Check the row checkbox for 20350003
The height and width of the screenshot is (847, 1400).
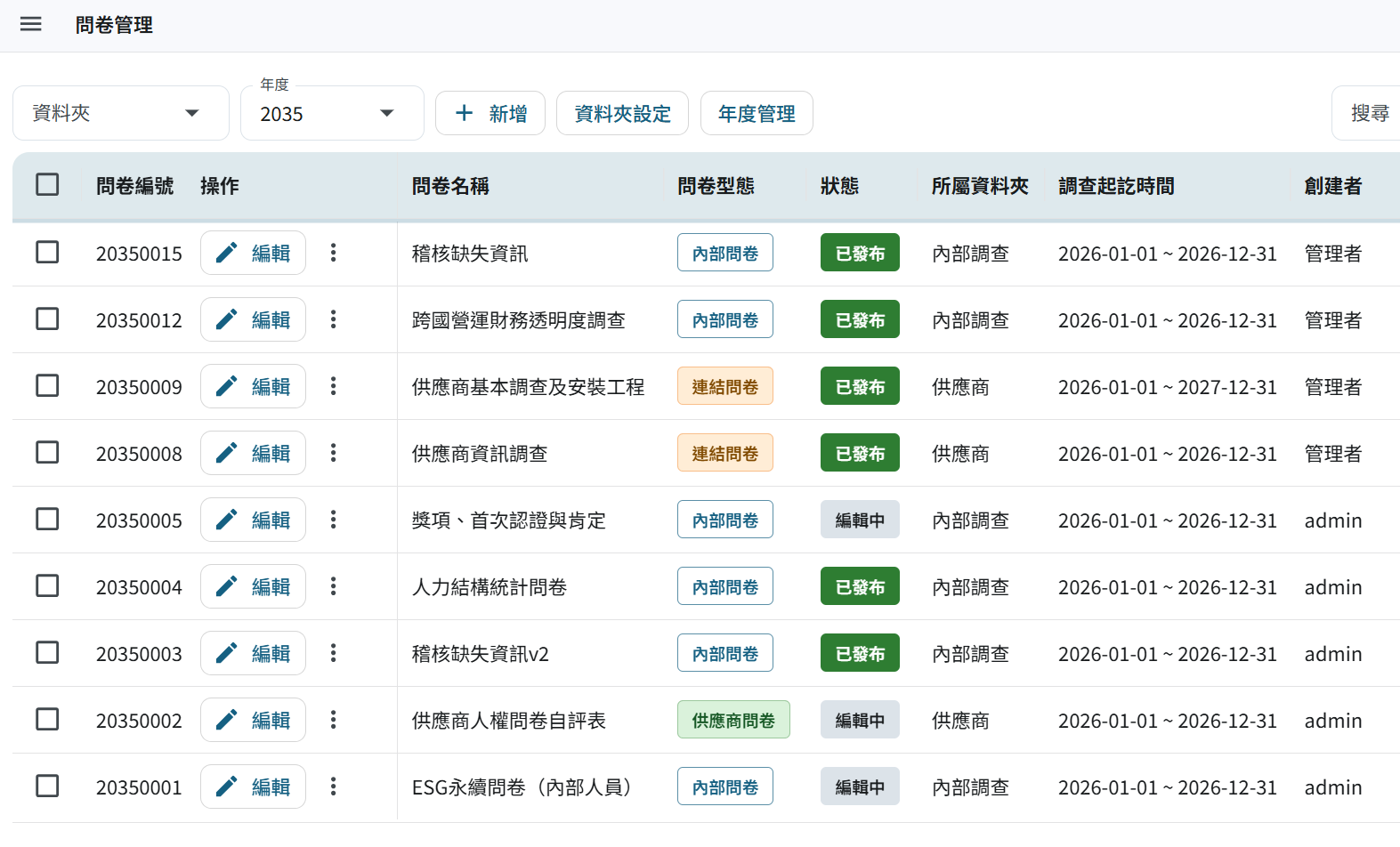tap(47, 652)
